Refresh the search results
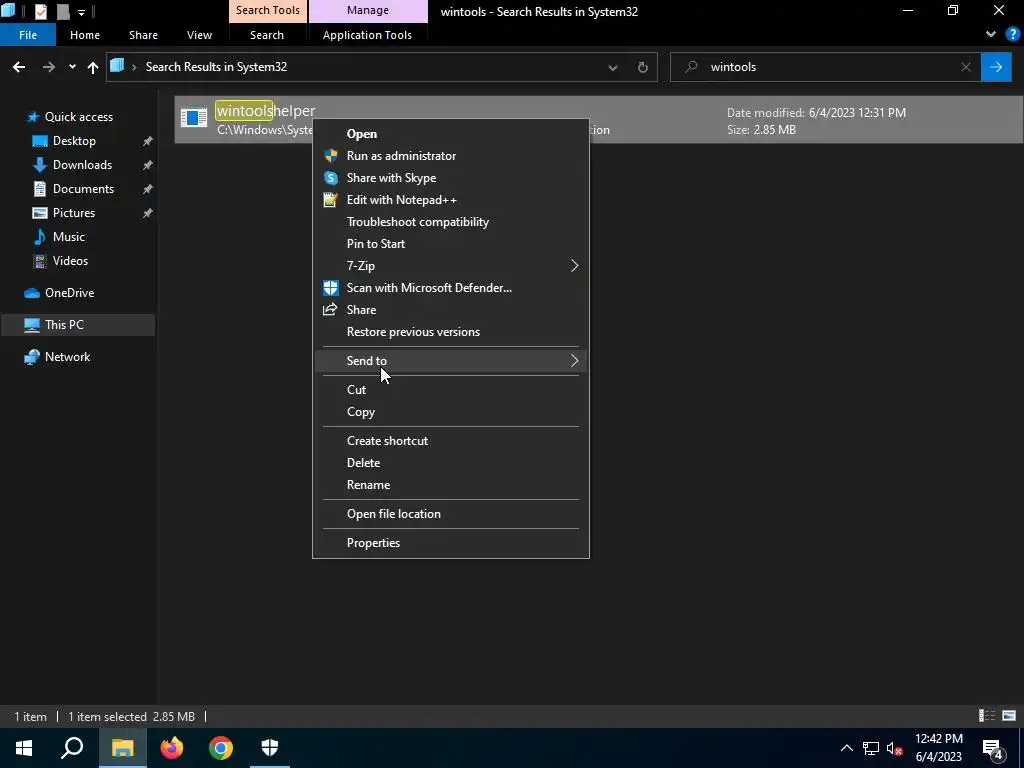1024x768 pixels. (x=643, y=67)
